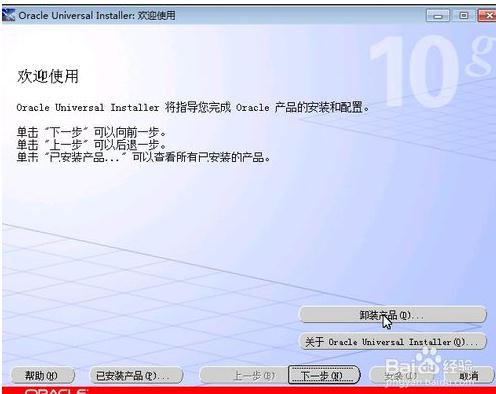This screenshot has height=394, width=496.
Task: Open 已安装产品 installed products list
Action: click(x=136, y=376)
